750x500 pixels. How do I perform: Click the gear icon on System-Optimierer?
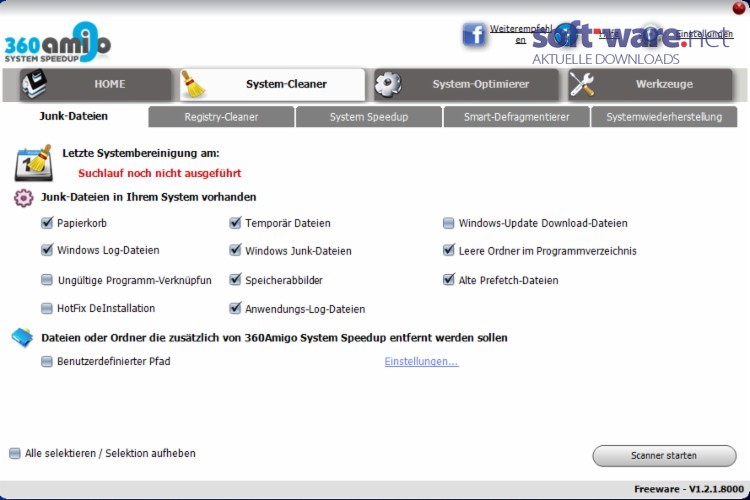point(388,84)
